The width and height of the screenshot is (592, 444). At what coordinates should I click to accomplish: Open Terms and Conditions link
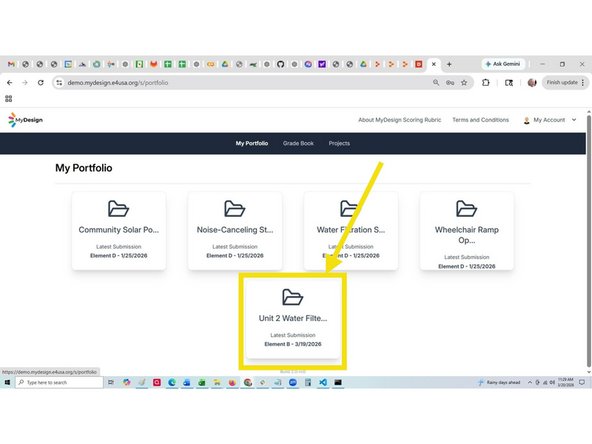(x=480, y=120)
